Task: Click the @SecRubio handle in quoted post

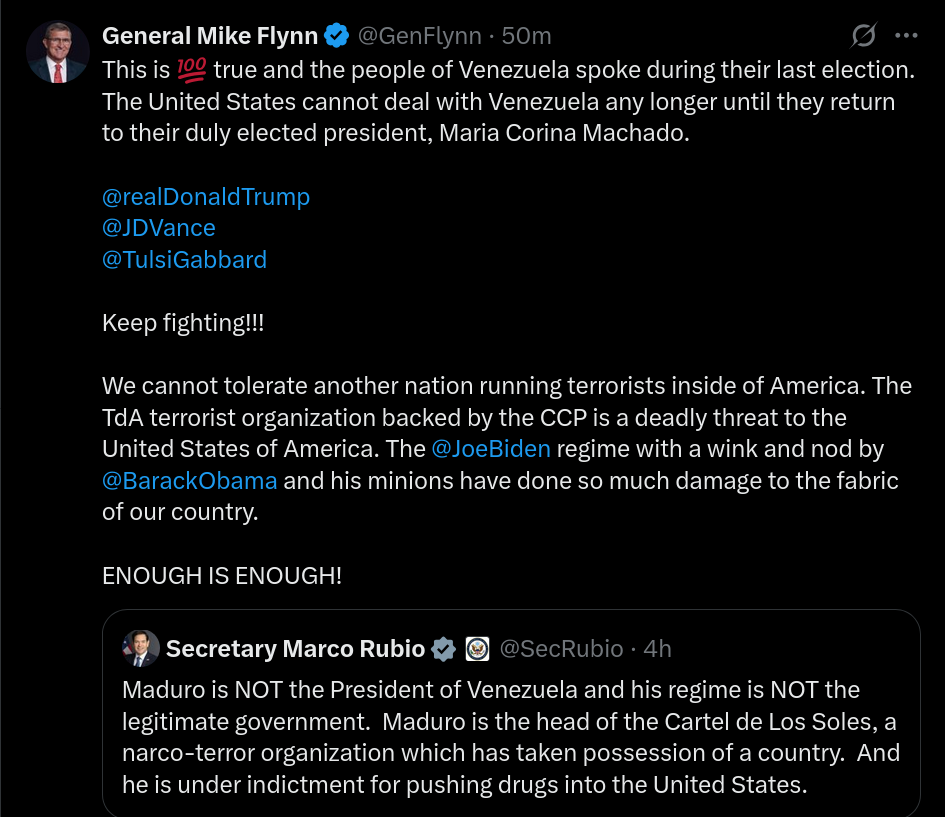Action: 561,649
